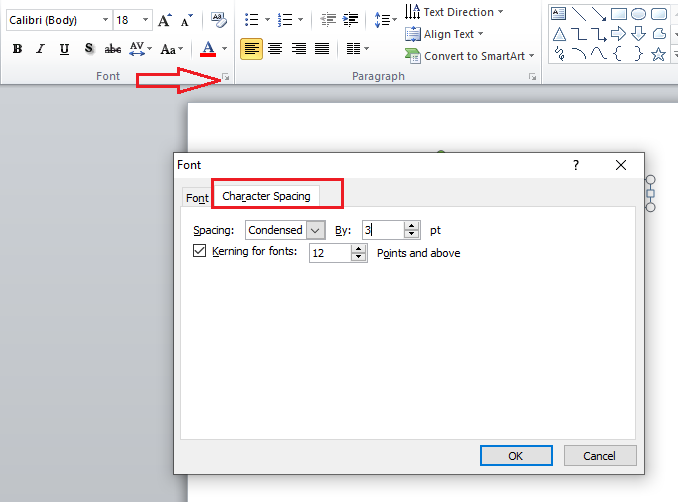Click OK in Font dialog
This screenshot has height=502, width=678.
pos(516,455)
